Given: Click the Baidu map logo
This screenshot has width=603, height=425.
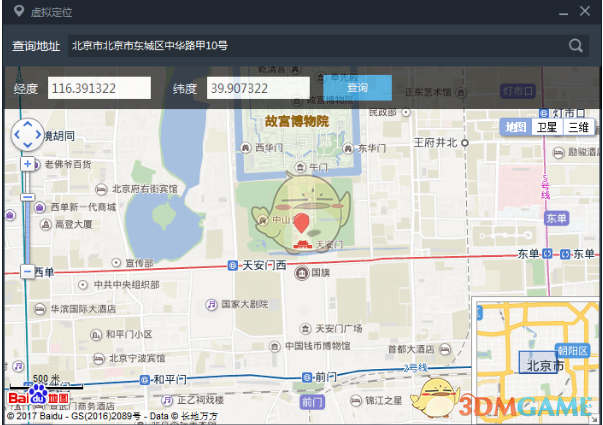Looking at the screenshot, I should 40,398.
